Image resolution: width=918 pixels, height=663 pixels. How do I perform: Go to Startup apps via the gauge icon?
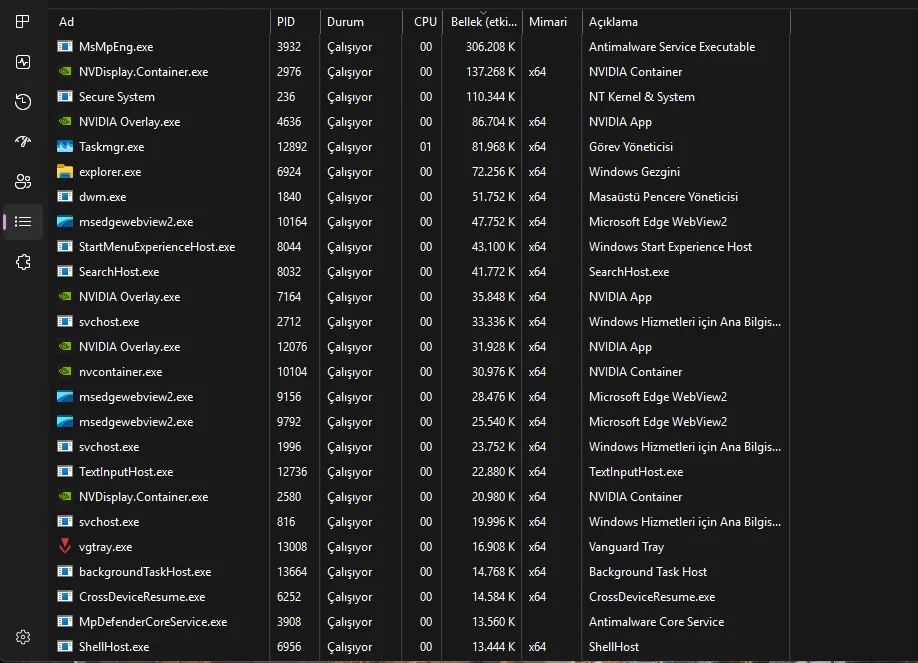[23, 142]
